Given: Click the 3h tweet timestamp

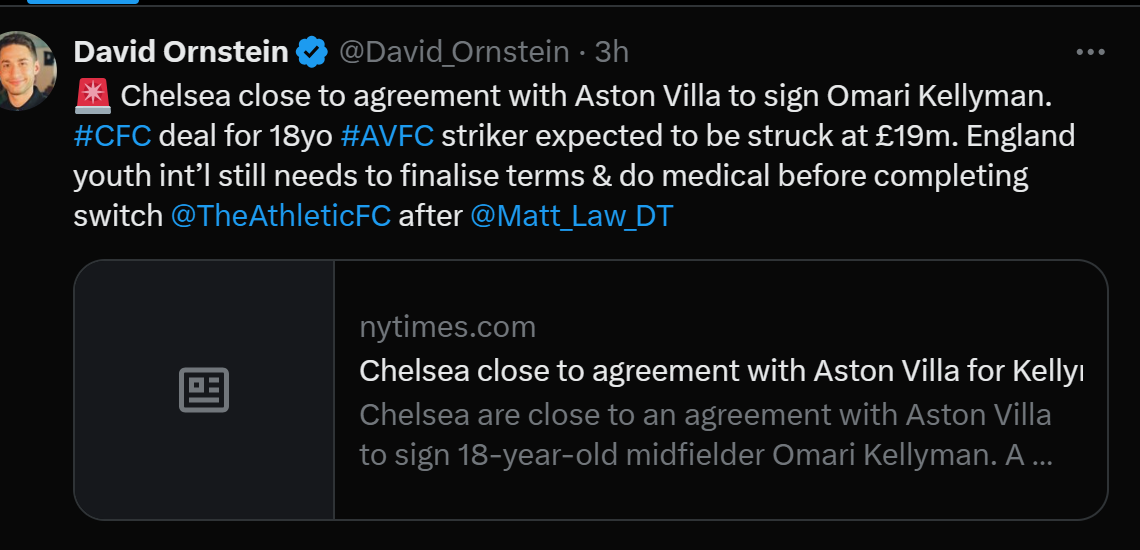Looking at the screenshot, I should (x=611, y=51).
